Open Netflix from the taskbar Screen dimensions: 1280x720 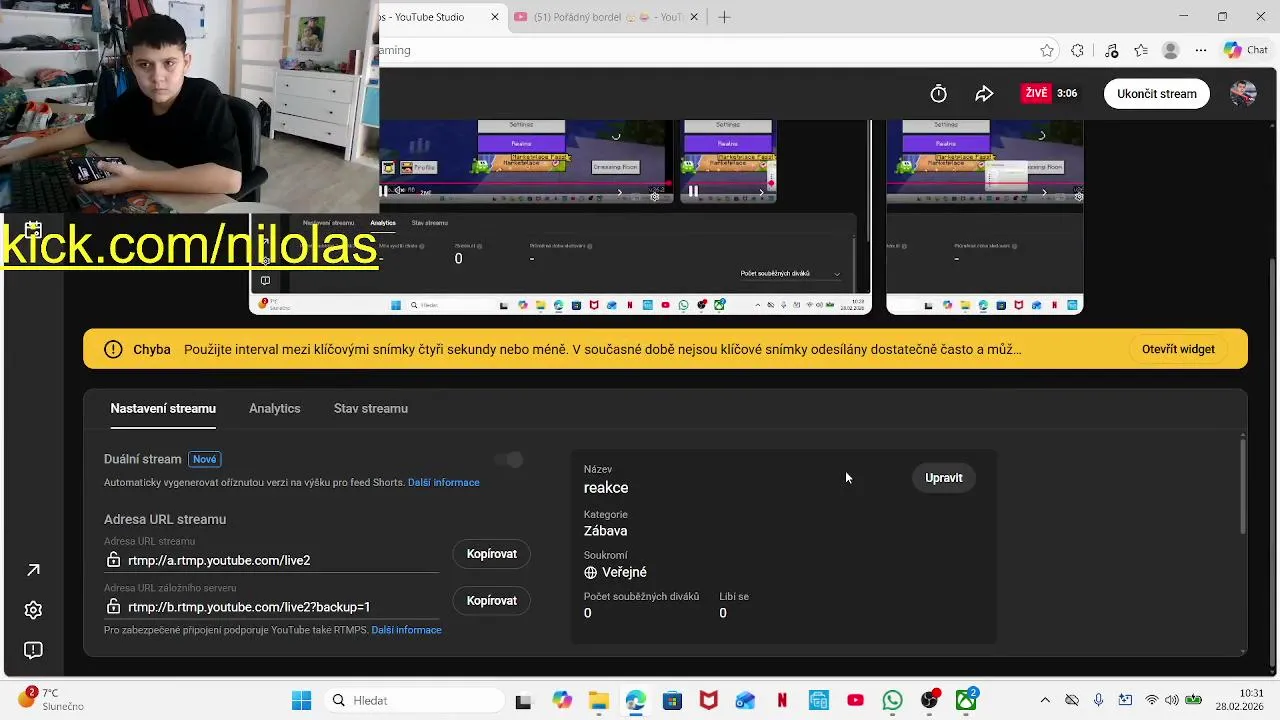pos(782,701)
